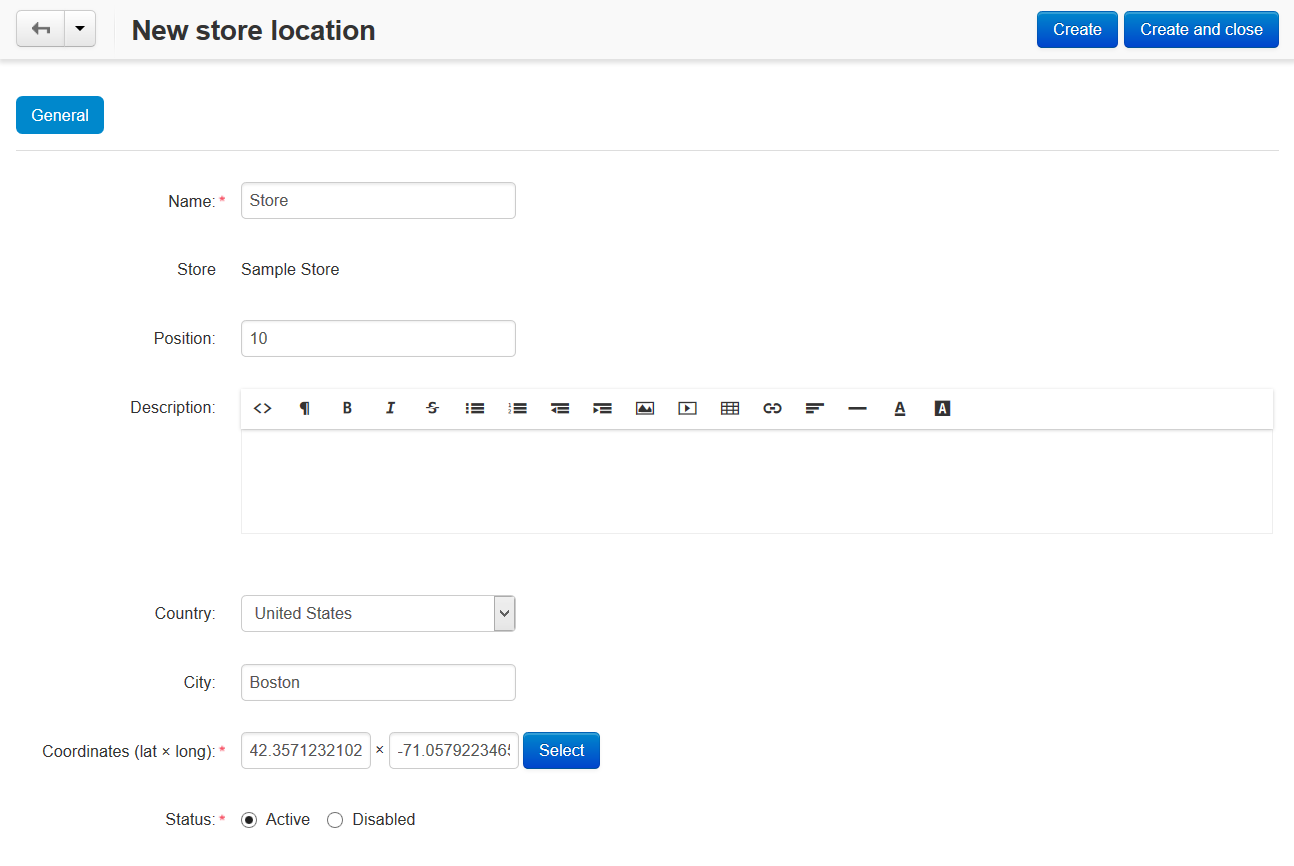Click the latitude coordinate field
The image size is (1294, 866).
click(306, 750)
